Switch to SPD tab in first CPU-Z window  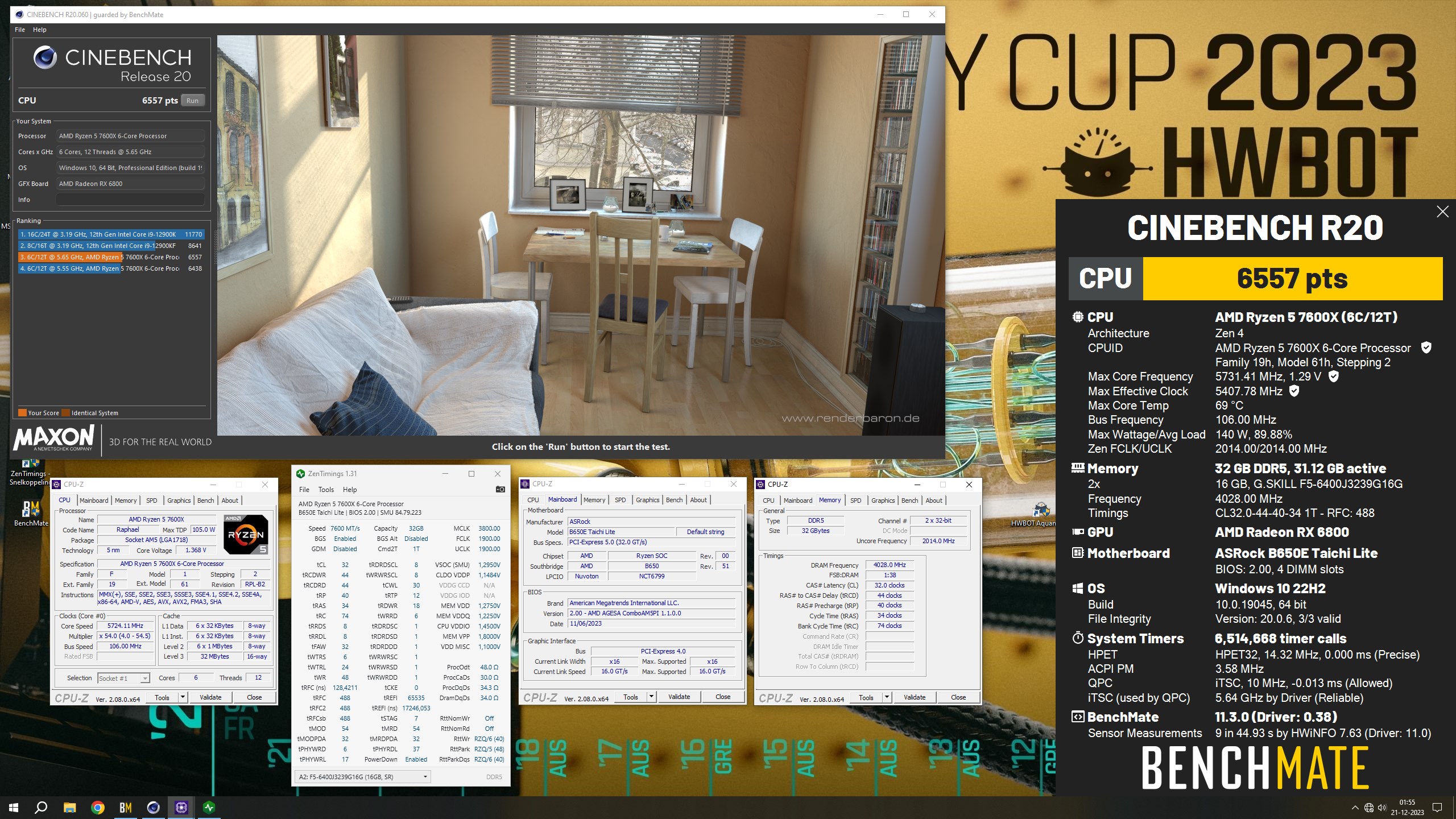point(151,500)
